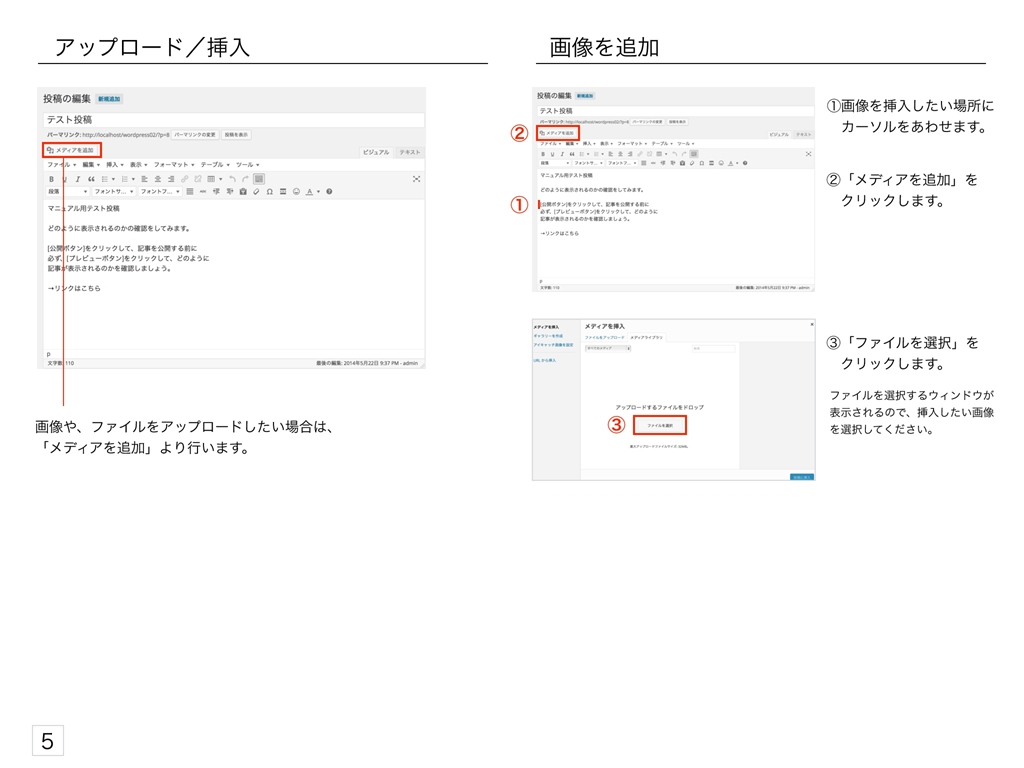Image resolution: width=1024 pixels, height=768 pixels.
Task: Expand the 段落 format dropdown in アップロード／挿入 editor
Action: tap(68, 191)
